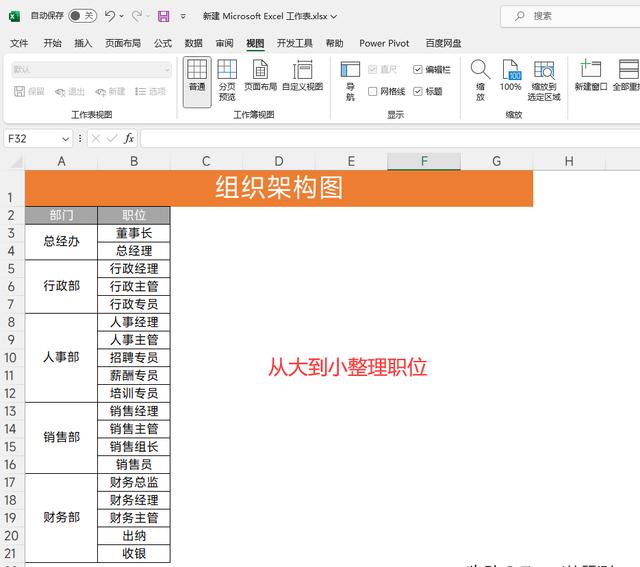Click the Undo arrow icon
Screen dimensions: 640x567
click(110, 16)
